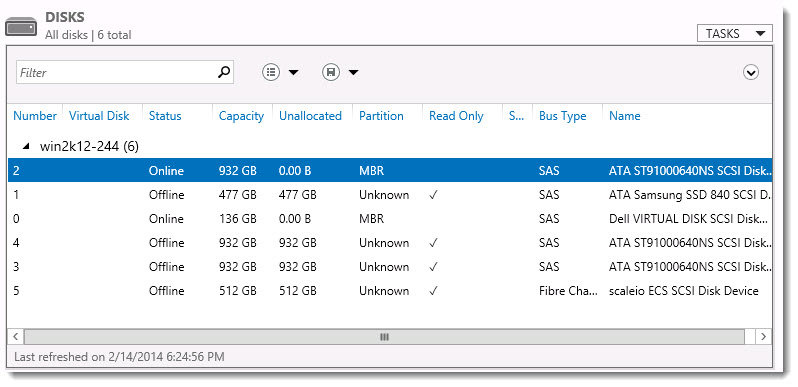Sort by the Capacity column header

click(x=241, y=116)
